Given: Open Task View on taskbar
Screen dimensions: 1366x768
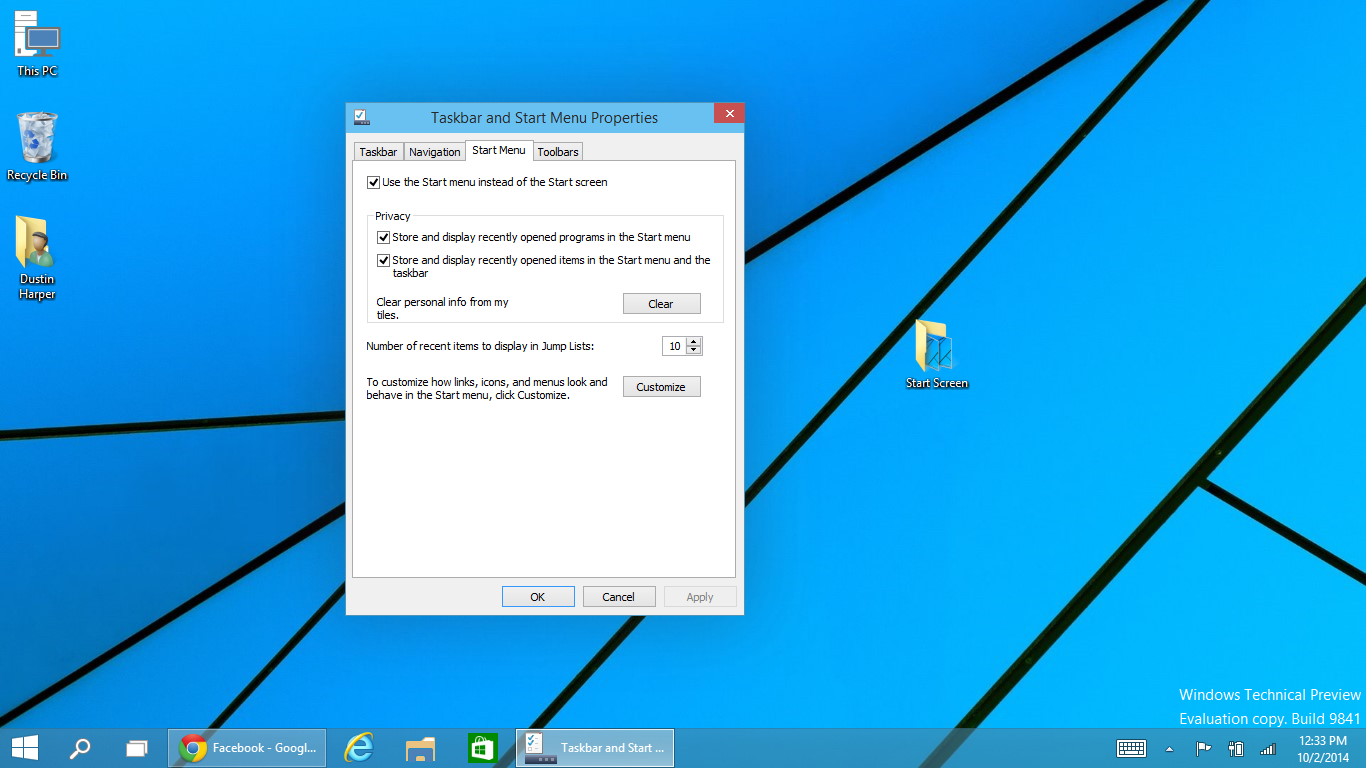Looking at the screenshot, I should pos(136,747).
